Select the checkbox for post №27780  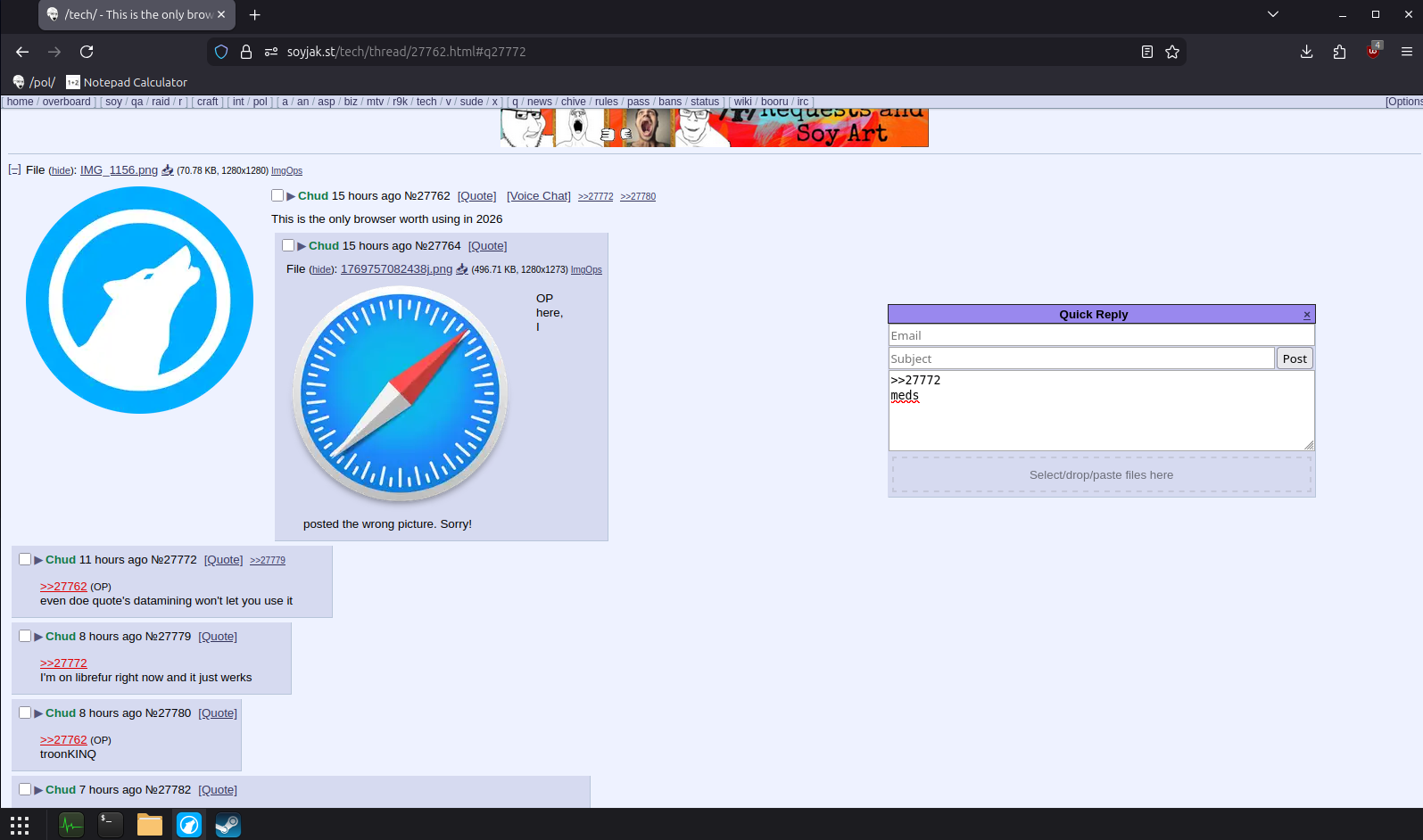tap(25, 712)
